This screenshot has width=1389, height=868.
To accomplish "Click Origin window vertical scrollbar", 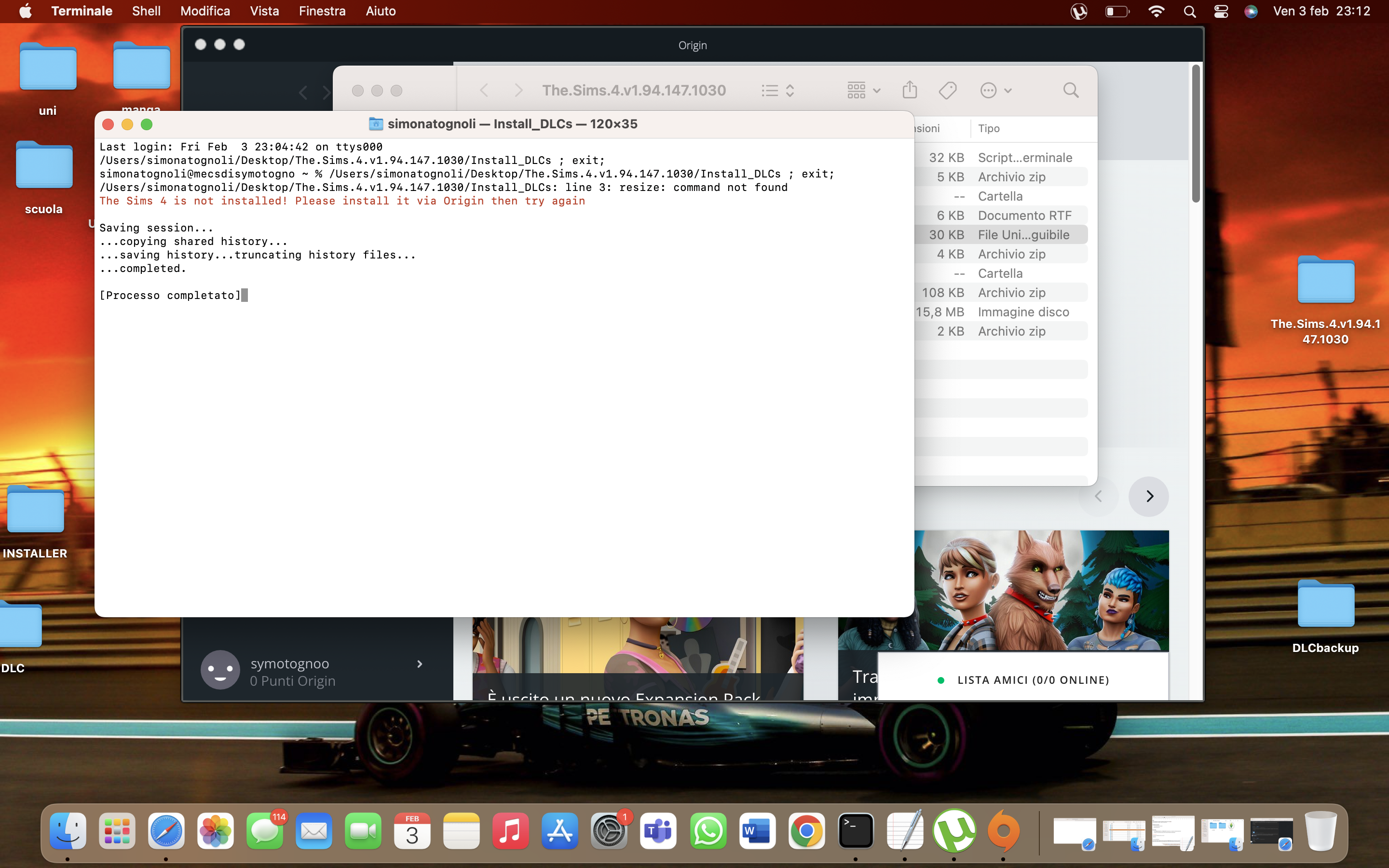I will (x=1196, y=133).
